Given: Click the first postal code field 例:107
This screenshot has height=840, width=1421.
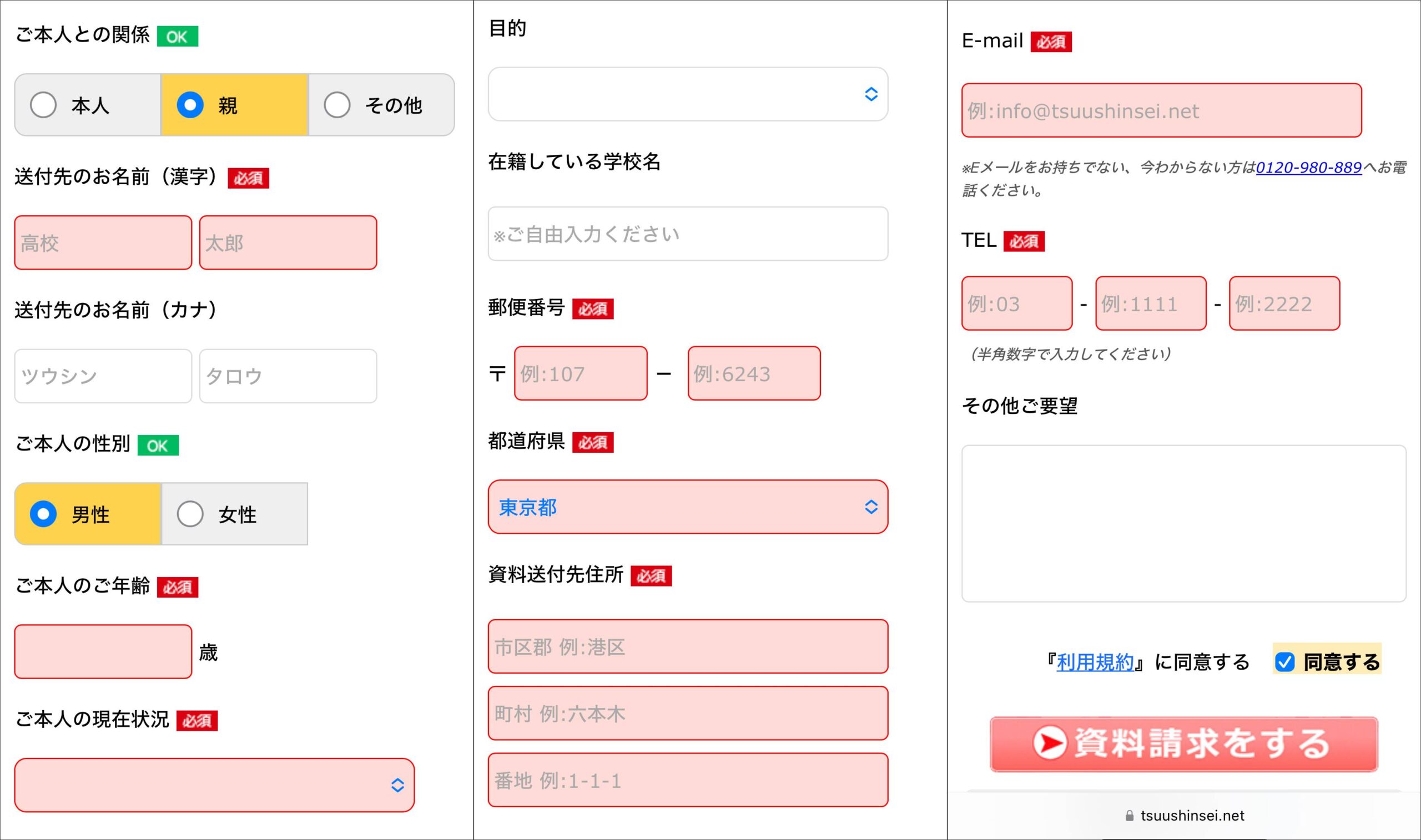Looking at the screenshot, I should (x=580, y=373).
